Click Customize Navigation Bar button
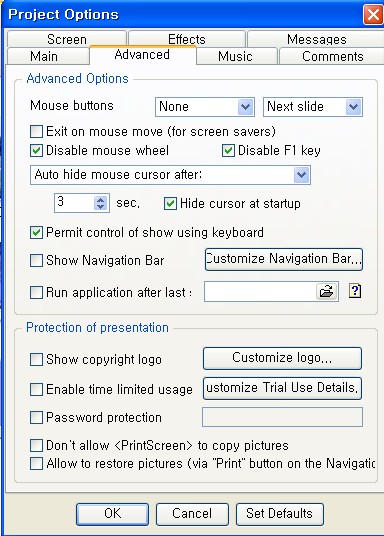The image size is (384, 536). tap(284, 259)
